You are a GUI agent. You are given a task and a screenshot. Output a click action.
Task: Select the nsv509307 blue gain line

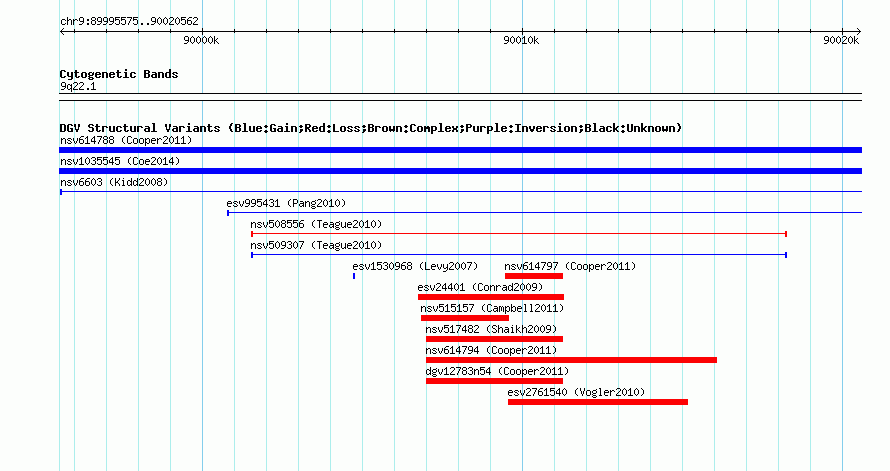(x=519, y=255)
